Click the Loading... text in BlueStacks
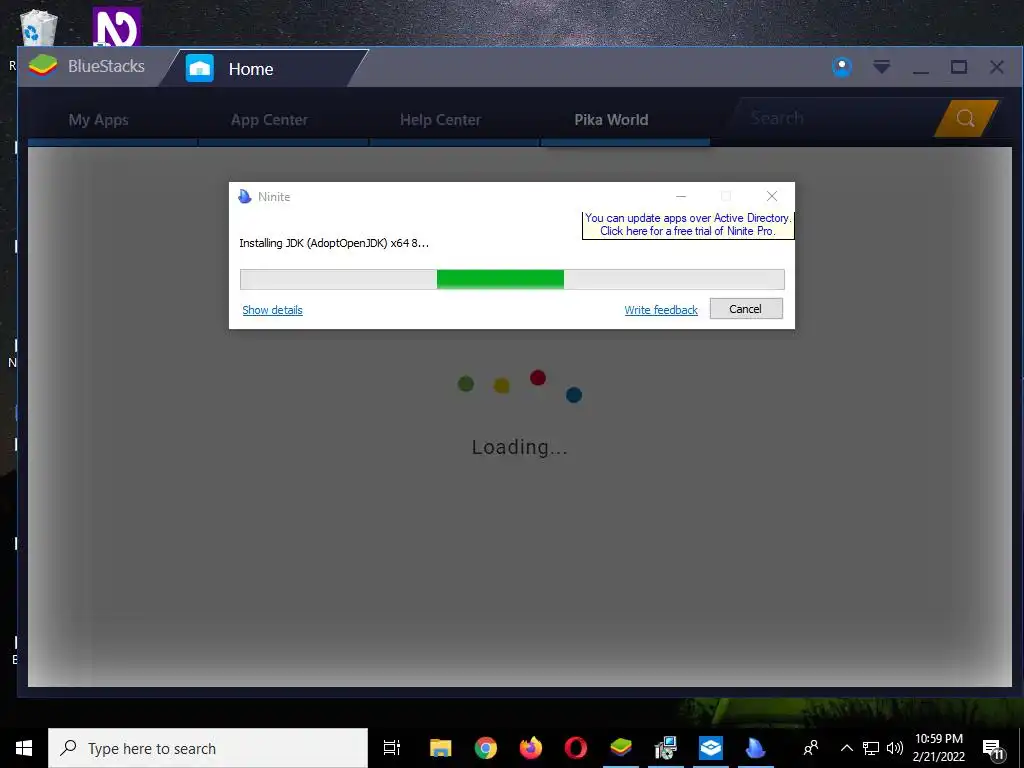The height and width of the screenshot is (768, 1024). [x=520, y=447]
